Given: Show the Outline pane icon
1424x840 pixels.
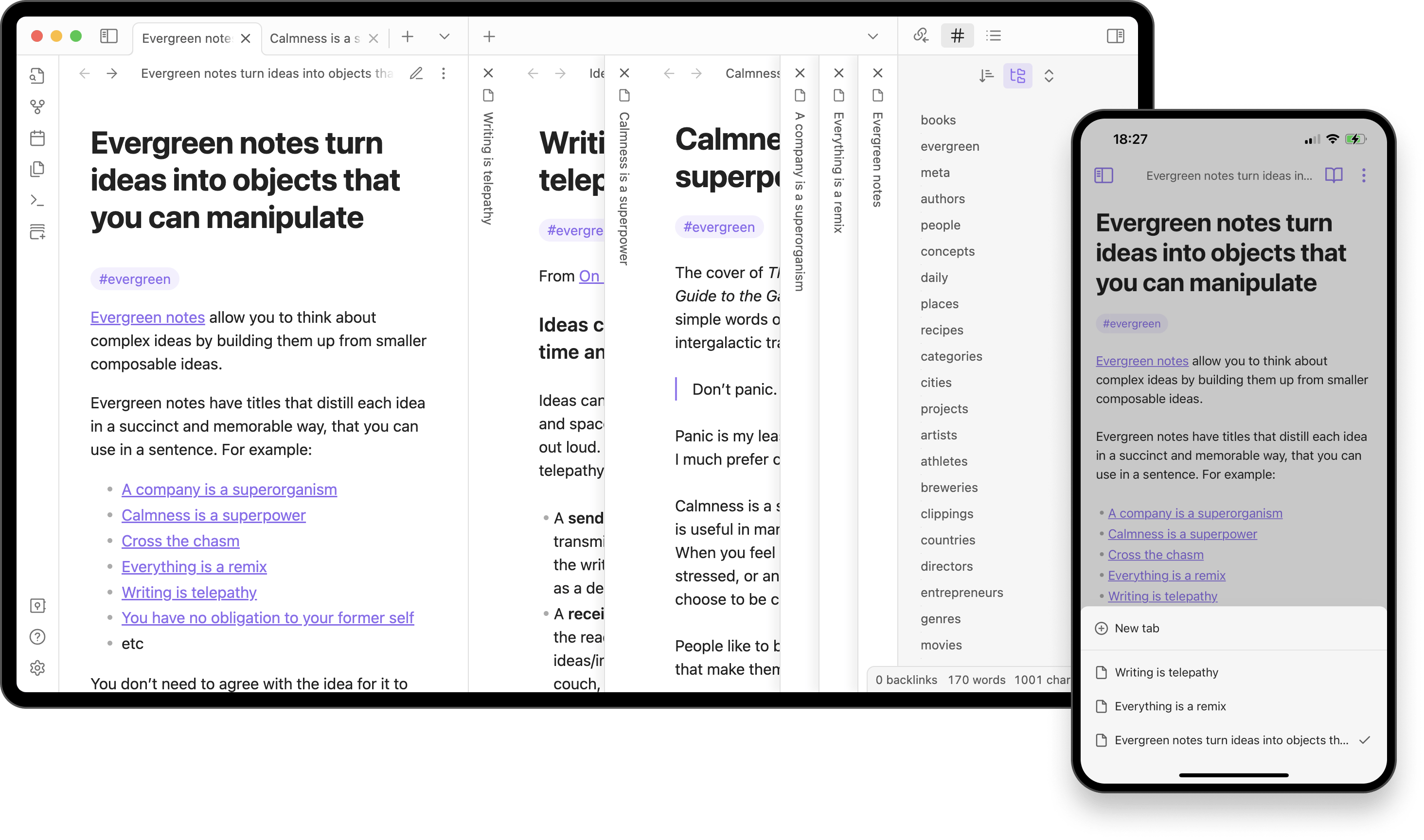Looking at the screenshot, I should pos(994,36).
